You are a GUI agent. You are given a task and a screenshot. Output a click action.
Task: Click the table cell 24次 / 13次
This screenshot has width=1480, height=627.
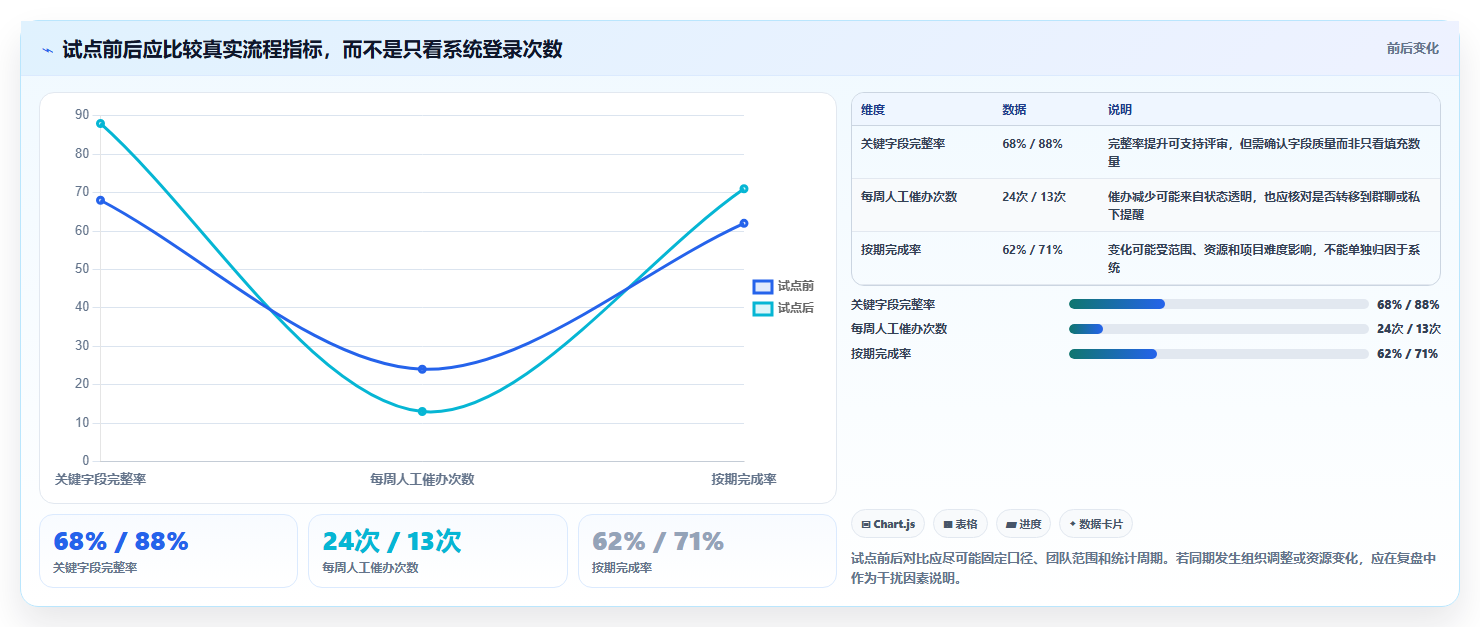1034,197
